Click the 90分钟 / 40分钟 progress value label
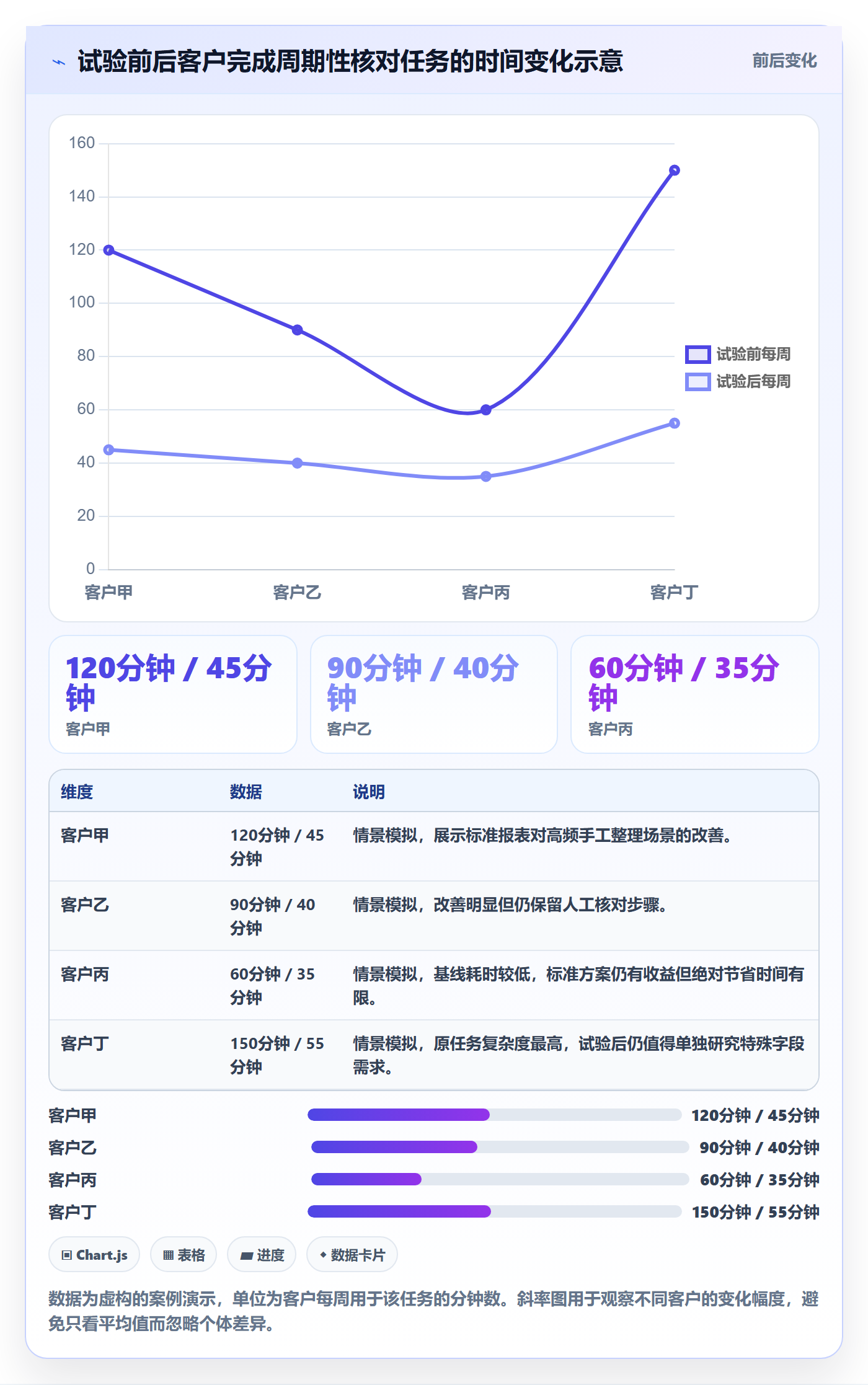Screen dimensions: 868x1385 tap(759, 1148)
